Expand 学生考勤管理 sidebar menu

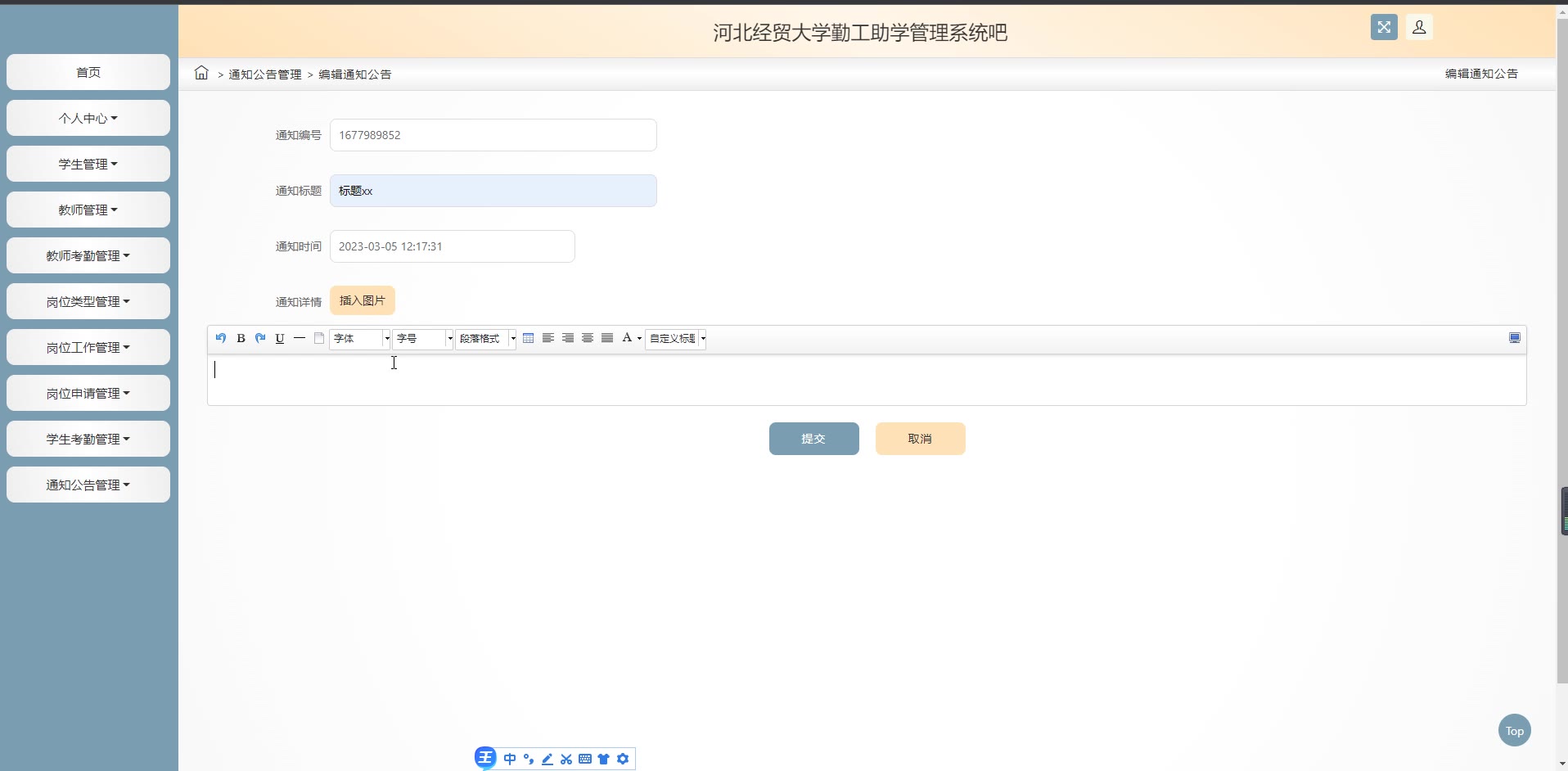(x=88, y=439)
